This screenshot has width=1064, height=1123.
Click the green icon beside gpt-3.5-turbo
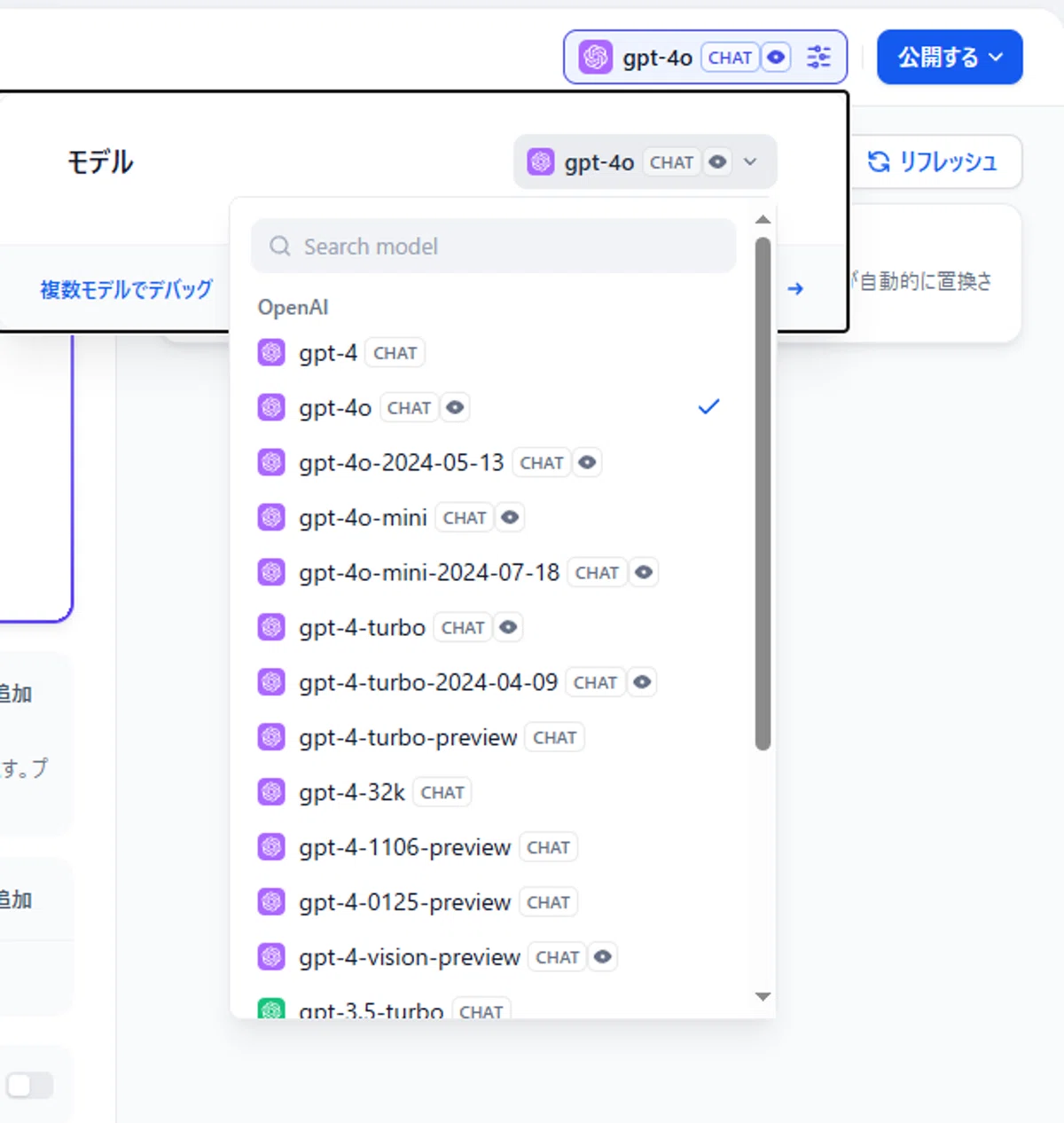[271, 1009]
